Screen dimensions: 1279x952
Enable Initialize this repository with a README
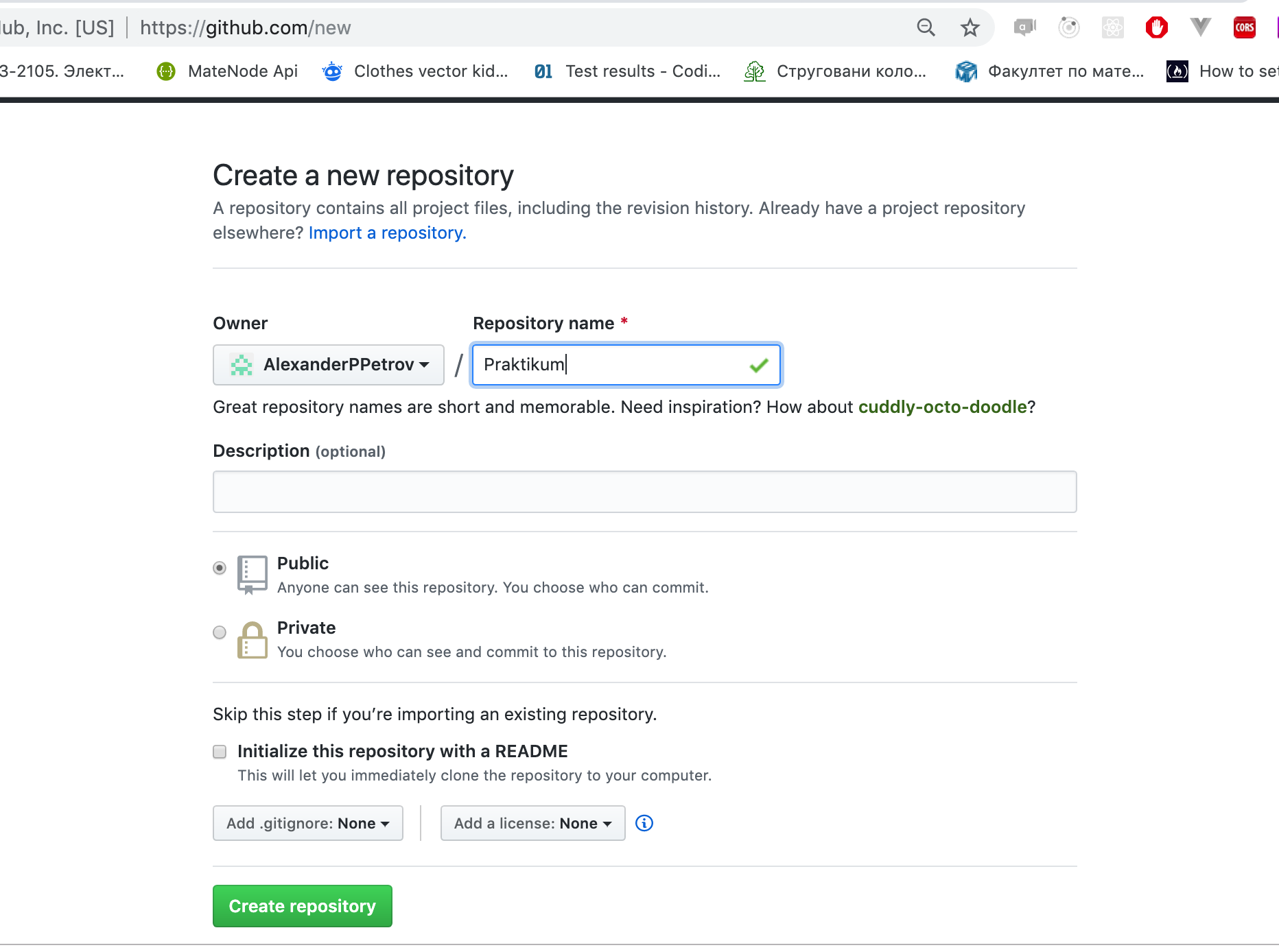tap(220, 752)
